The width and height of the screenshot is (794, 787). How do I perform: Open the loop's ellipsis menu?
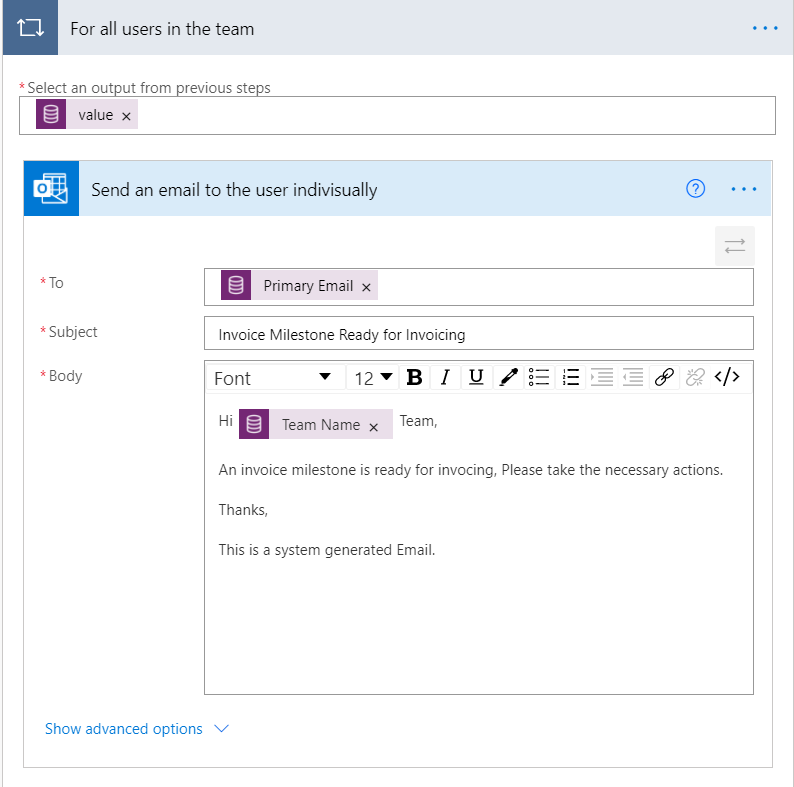click(x=765, y=28)
